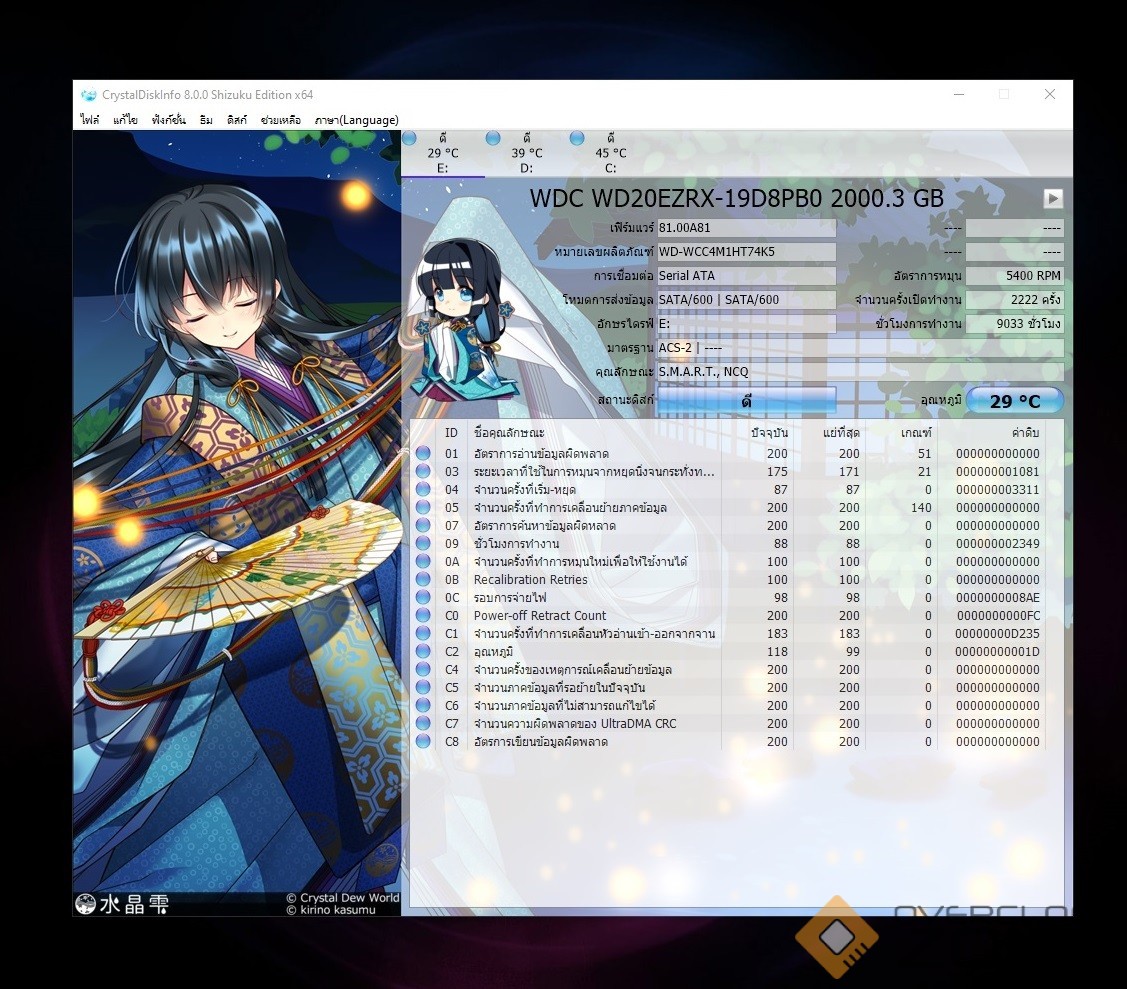1127x989 pixels.
Task: Click the ดี health status button
Action: 746,401
